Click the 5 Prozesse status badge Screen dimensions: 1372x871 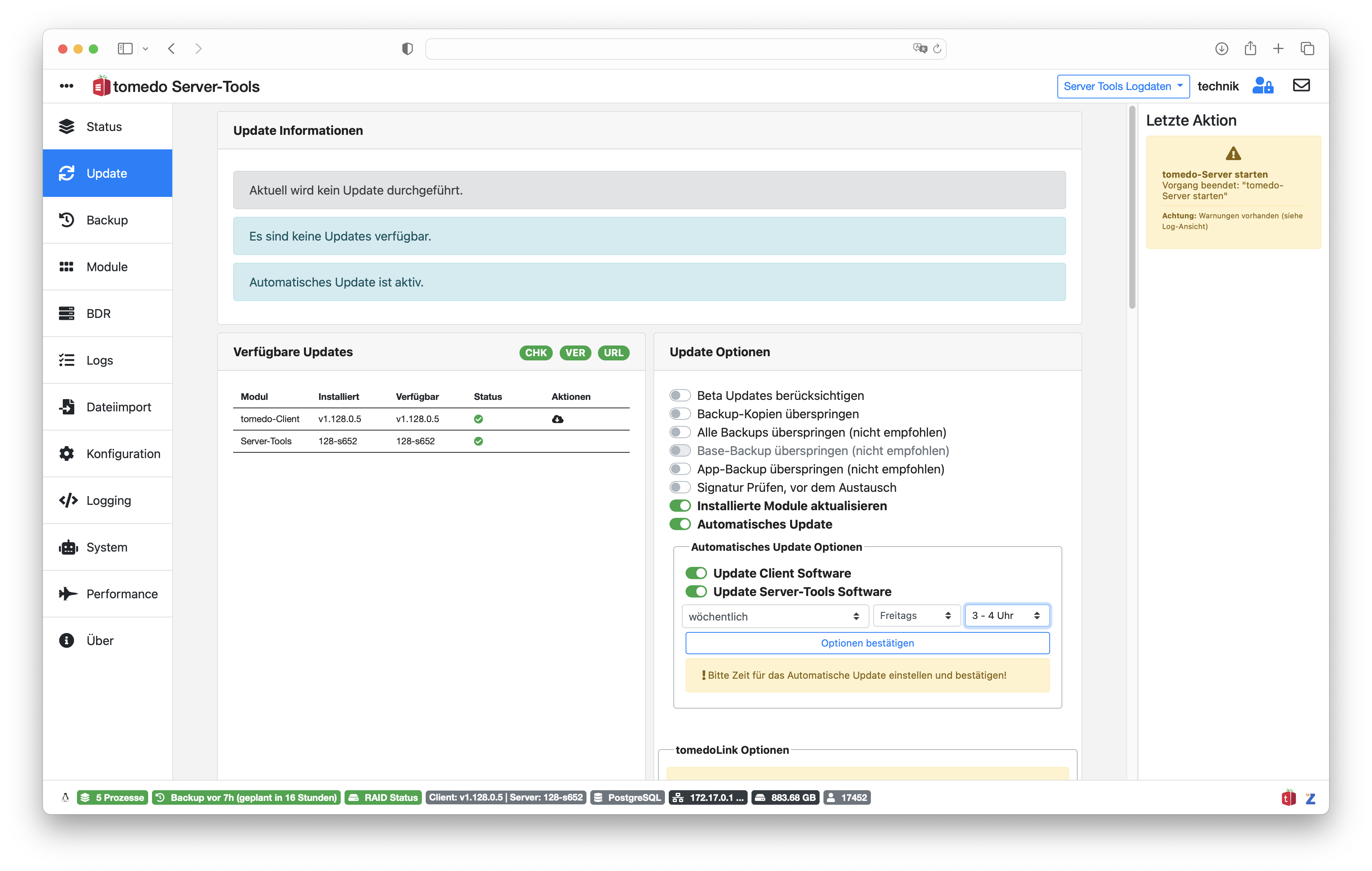(x=112, y=797)
